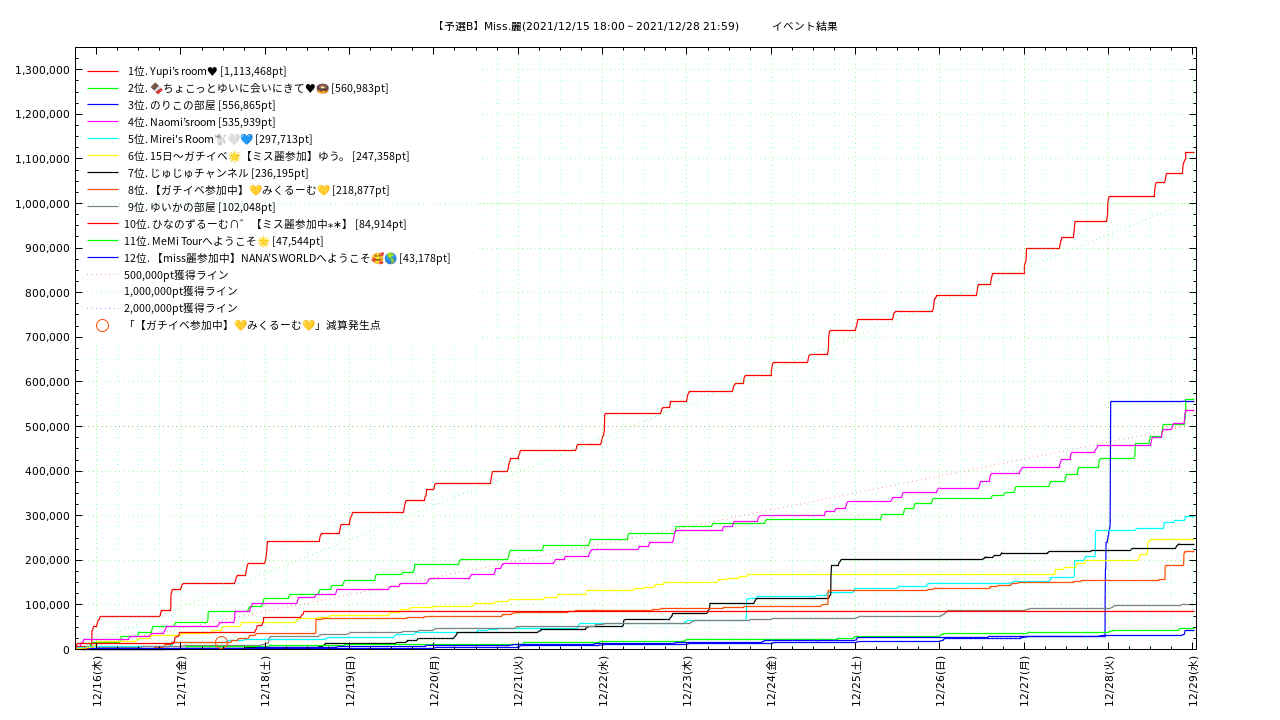Select legend entry 2位 ちょこっとゆいに会いにきて
The image size is (1280, 720).
[256, 88]
